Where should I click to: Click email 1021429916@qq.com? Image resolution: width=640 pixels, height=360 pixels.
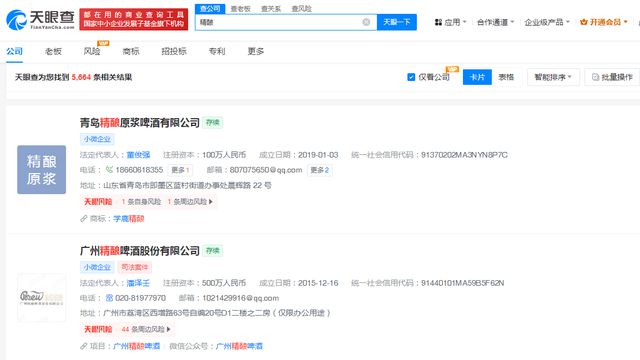coord(240,298)
